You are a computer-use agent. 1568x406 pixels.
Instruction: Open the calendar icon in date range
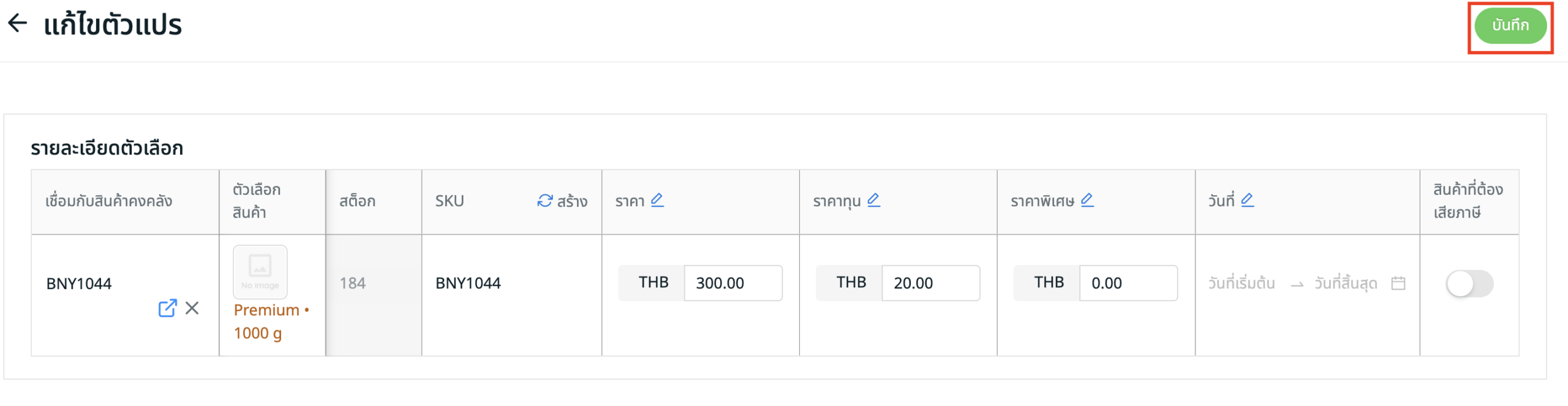click(1398, 284)
